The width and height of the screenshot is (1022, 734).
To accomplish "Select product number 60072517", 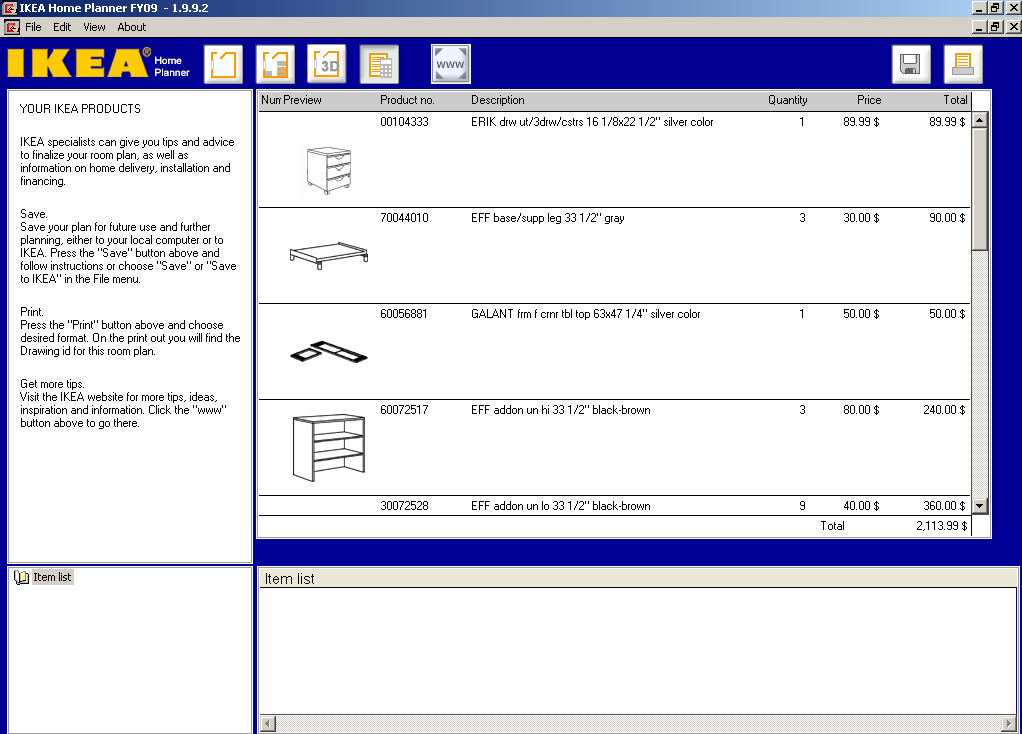I will [x=404, y=410].
